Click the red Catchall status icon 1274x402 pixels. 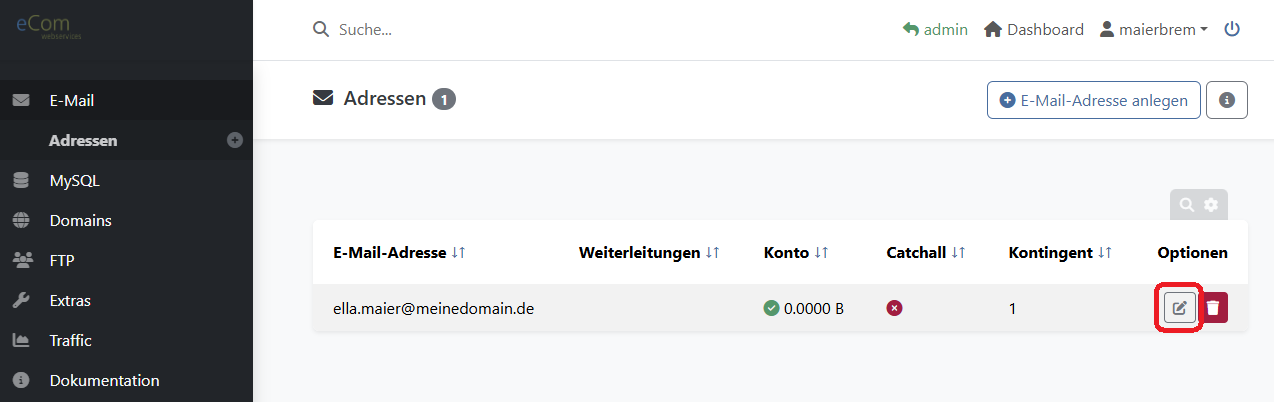tap(895, 308)
